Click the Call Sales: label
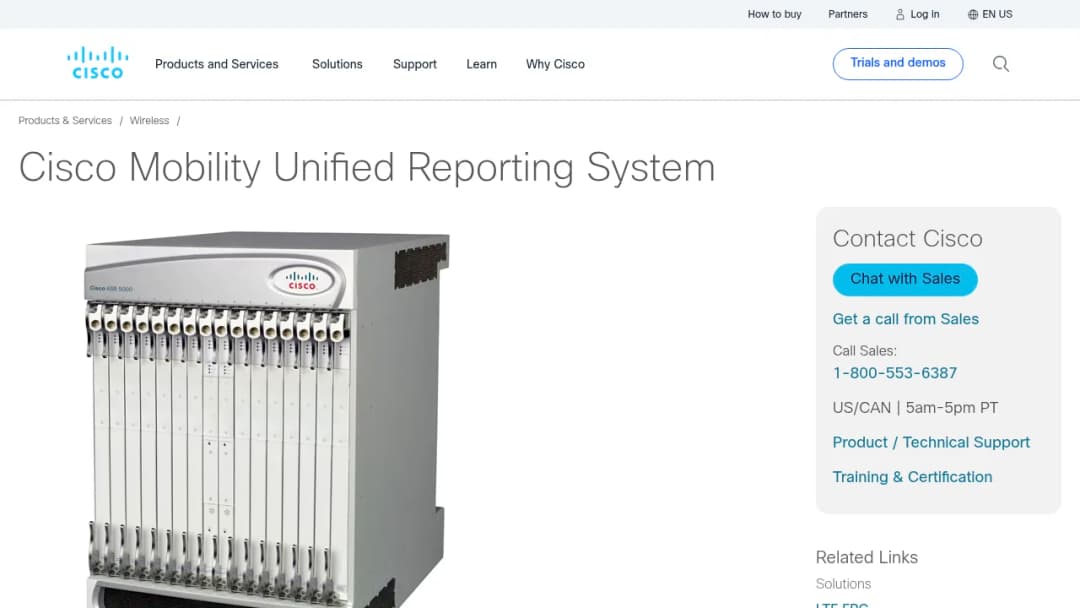1080x608 pixels. point(864,350)
